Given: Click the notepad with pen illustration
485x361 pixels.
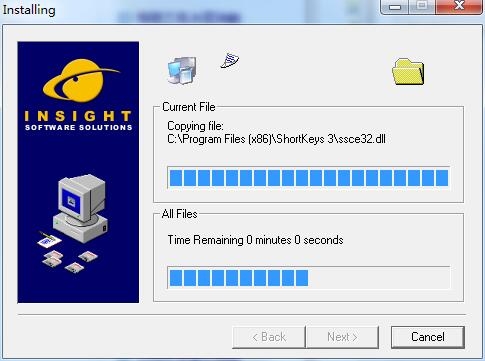Looking at the screenshot, I should click(x=49, y=239).
